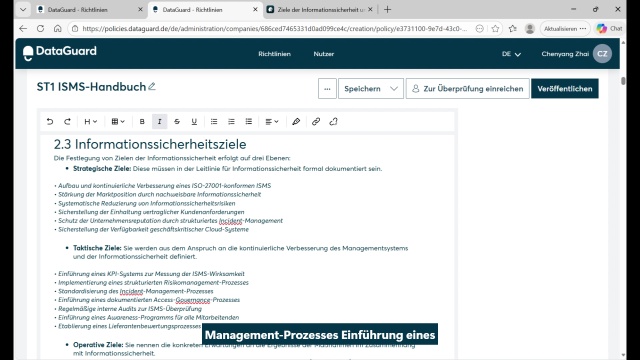
Task: Open the Nutzer navigation item
Action: click(324, 54)
